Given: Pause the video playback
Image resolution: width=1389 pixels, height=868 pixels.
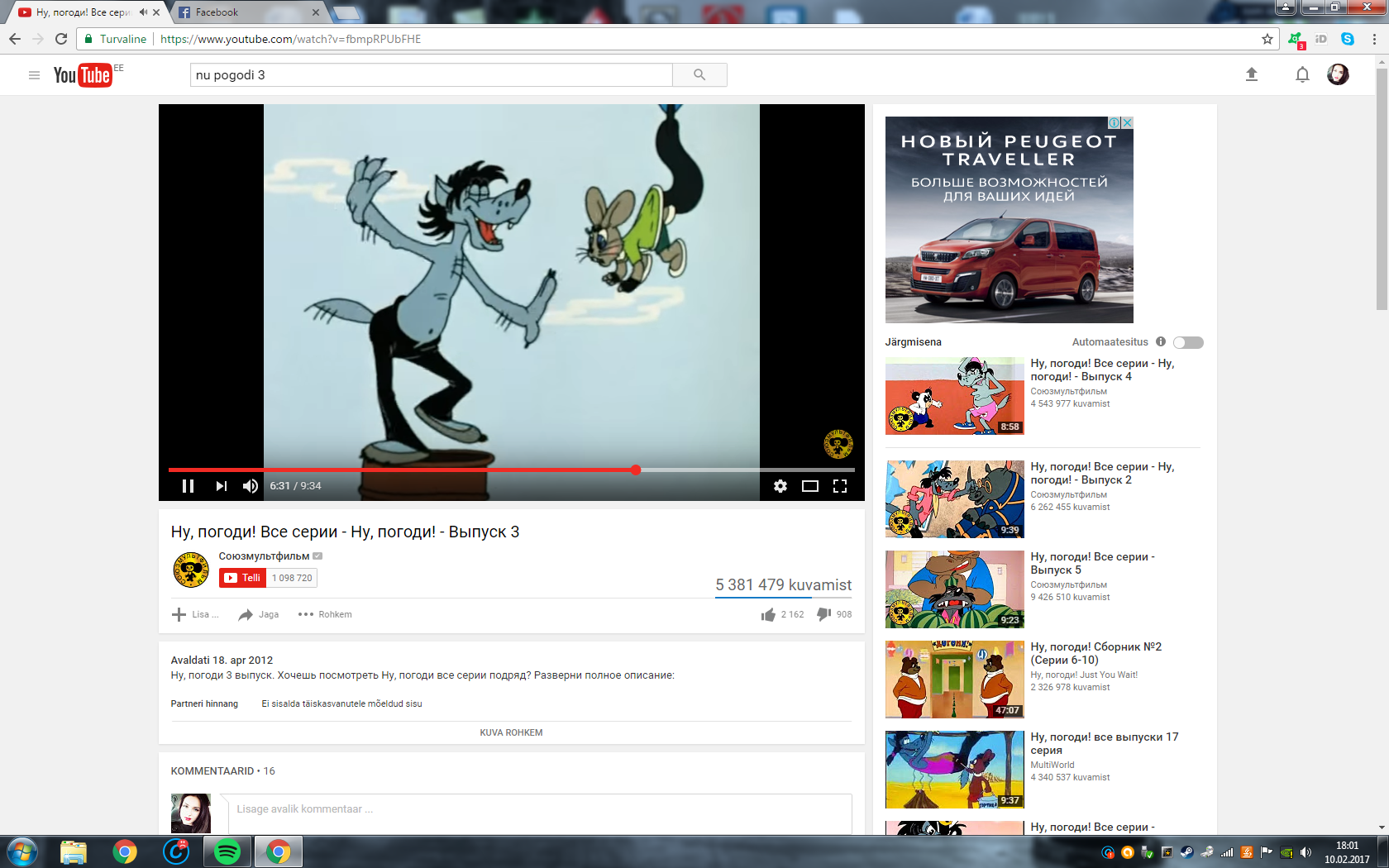Looking at the screenshot, I should point(188,486).
